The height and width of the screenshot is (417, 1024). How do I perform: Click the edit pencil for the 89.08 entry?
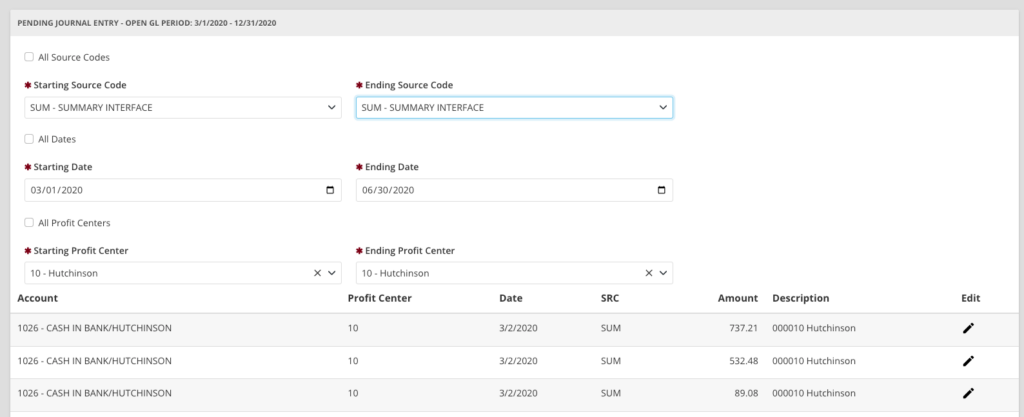pyautogui.click(x=967, y=394)
